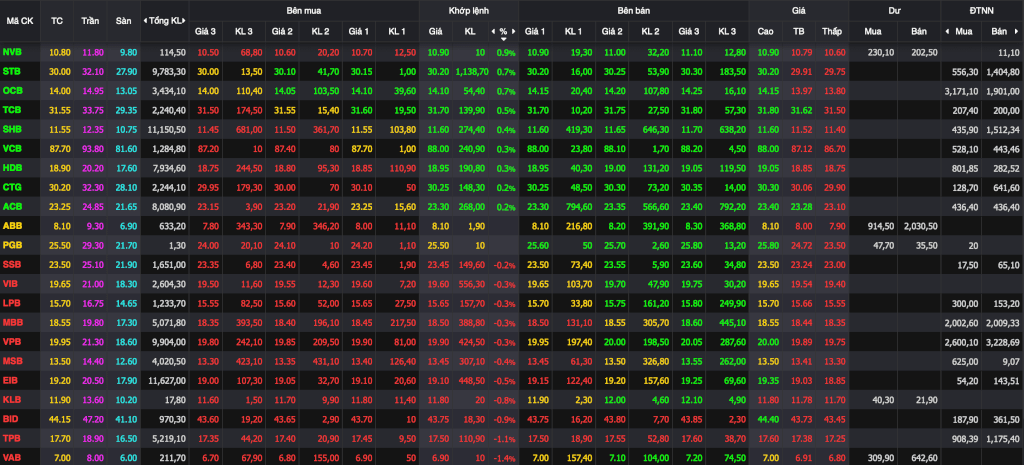Viewport: 1024px width, 465px height.
Task: Select TPB change percent -1.1%
Action: coord(505,440)
